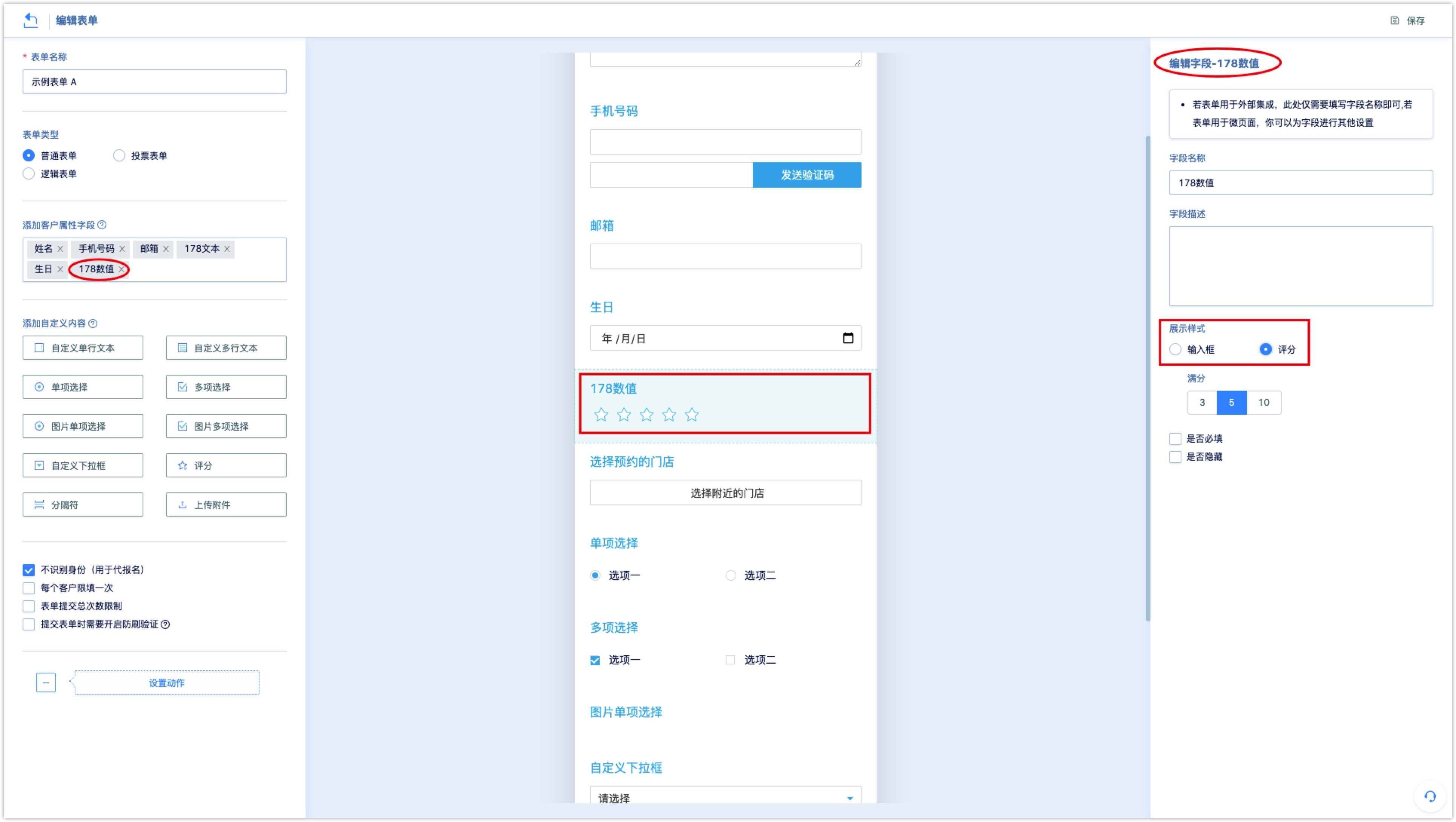
Task: Check 选项二 under 多项选择
Action: (x=730, y=660)
